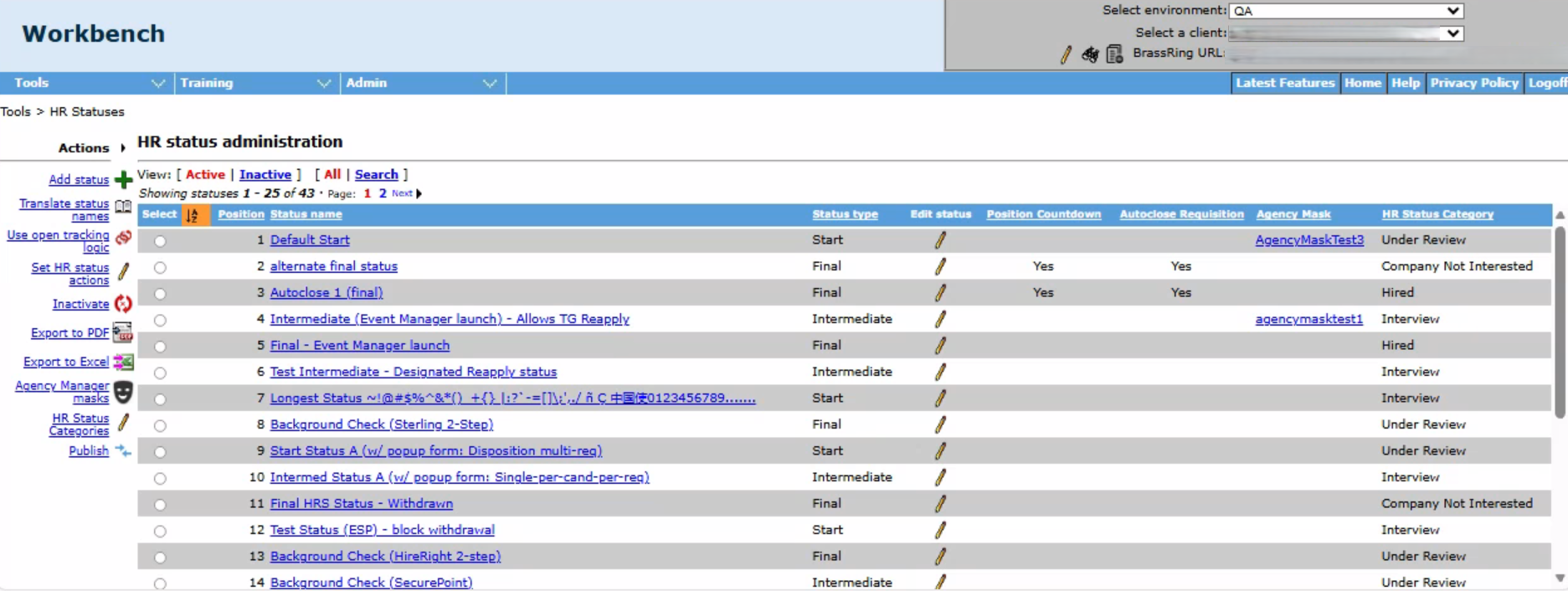Open the Admin menu
Viewport: 1568px width, 591px height.
422,83
